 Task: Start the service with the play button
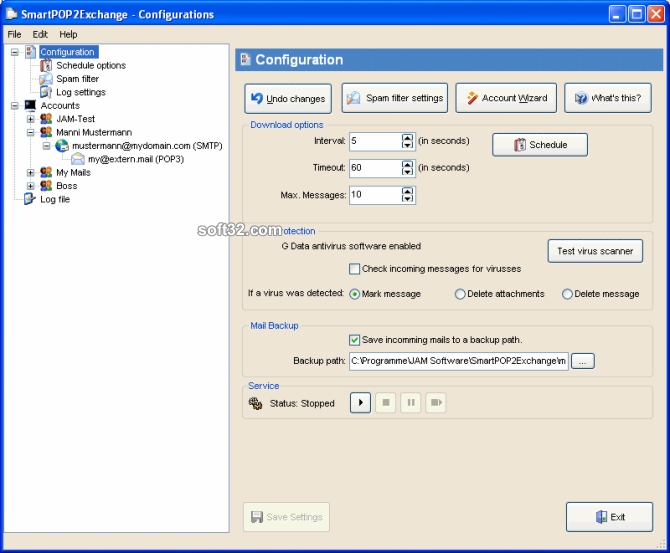tap(360, 403)
